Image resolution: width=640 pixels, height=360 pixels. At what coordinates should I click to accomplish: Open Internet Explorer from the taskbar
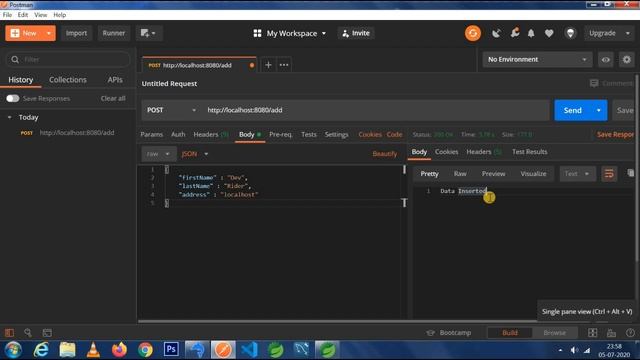41,350
